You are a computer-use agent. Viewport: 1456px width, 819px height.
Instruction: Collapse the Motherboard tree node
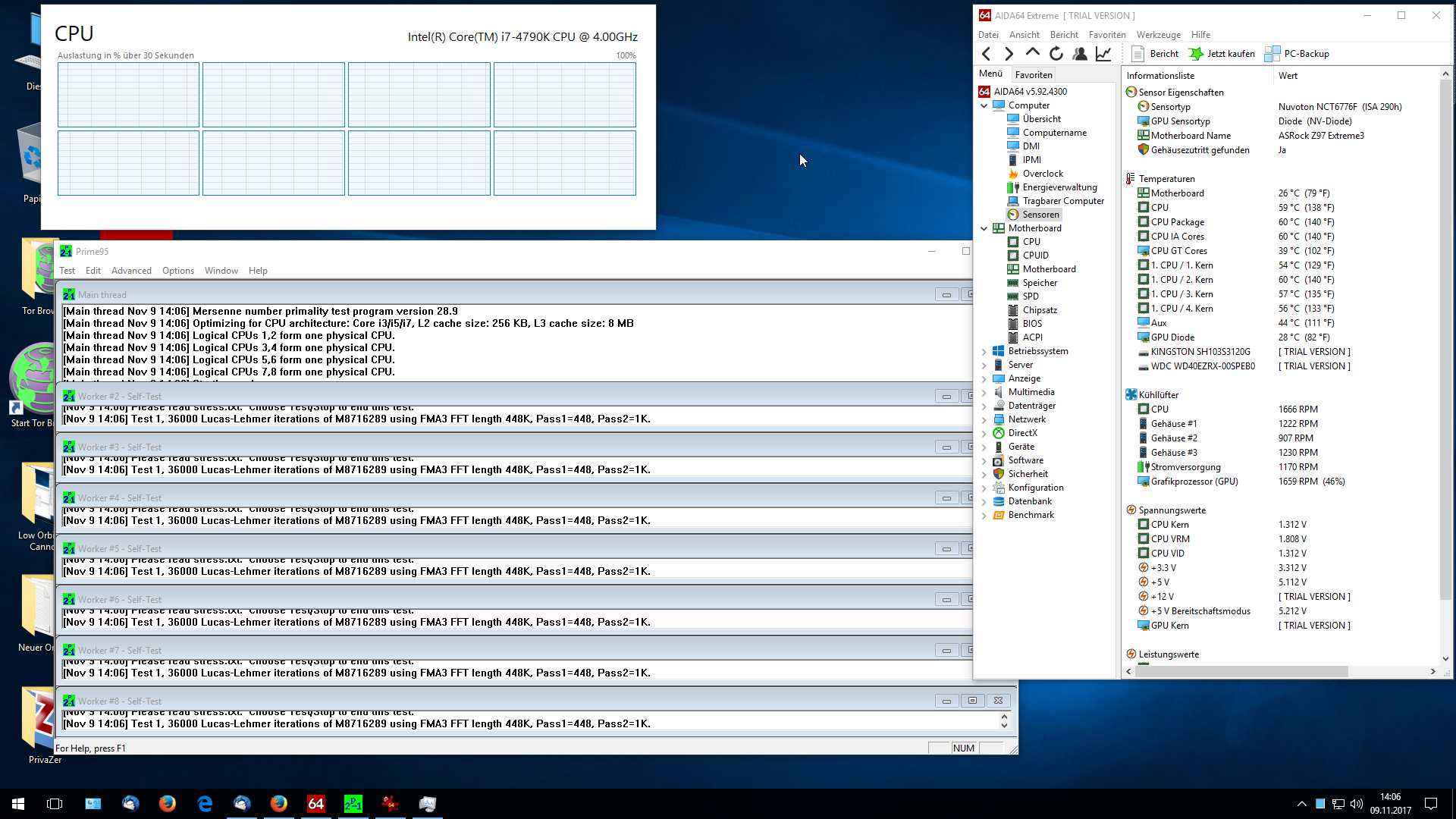tap(984, 228)
